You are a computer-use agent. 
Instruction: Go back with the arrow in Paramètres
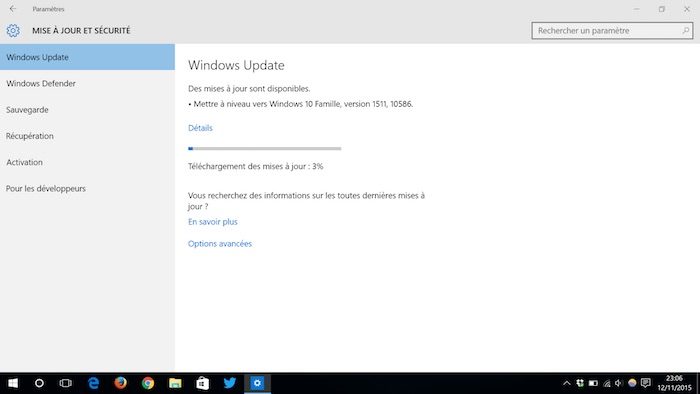(x=13, y=8)
